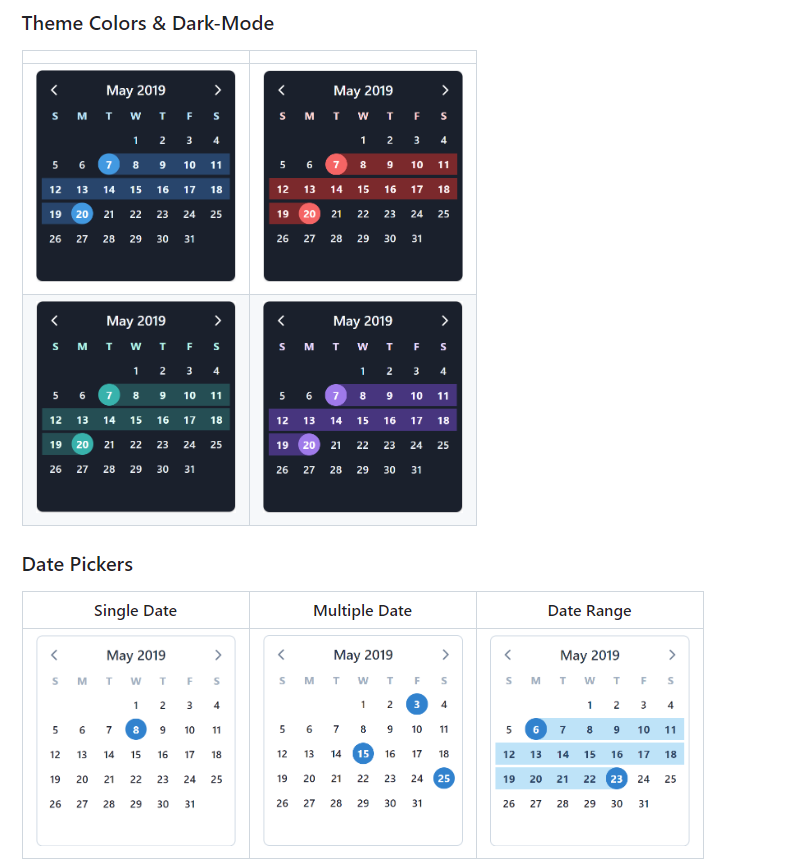Go to next month in red dark calendar
799x868 pixels.
pyautogui.click(x=444, y=90)
